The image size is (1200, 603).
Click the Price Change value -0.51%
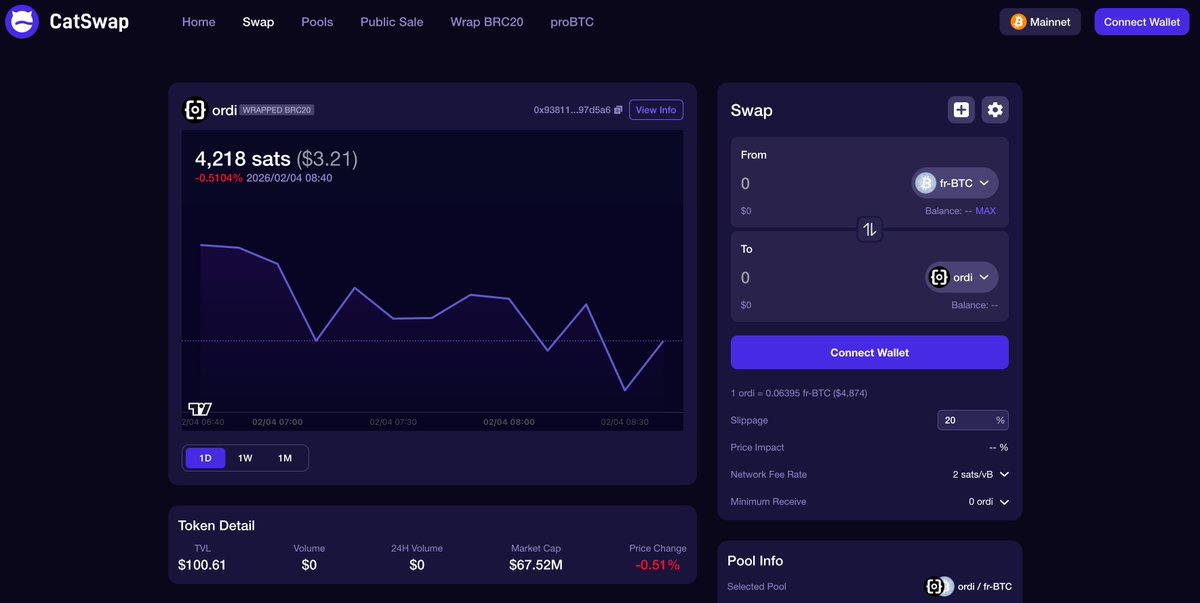pos(658,565)
